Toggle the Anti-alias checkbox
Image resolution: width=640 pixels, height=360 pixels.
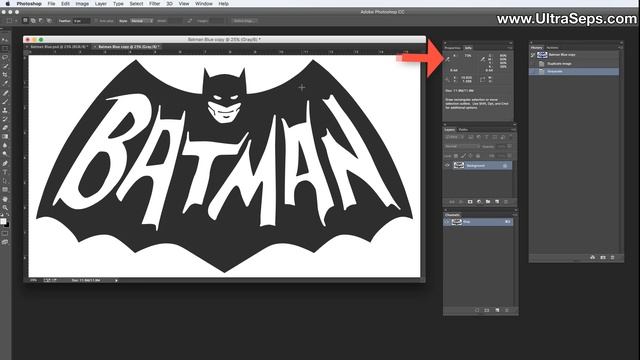click(x=96, y=20)
